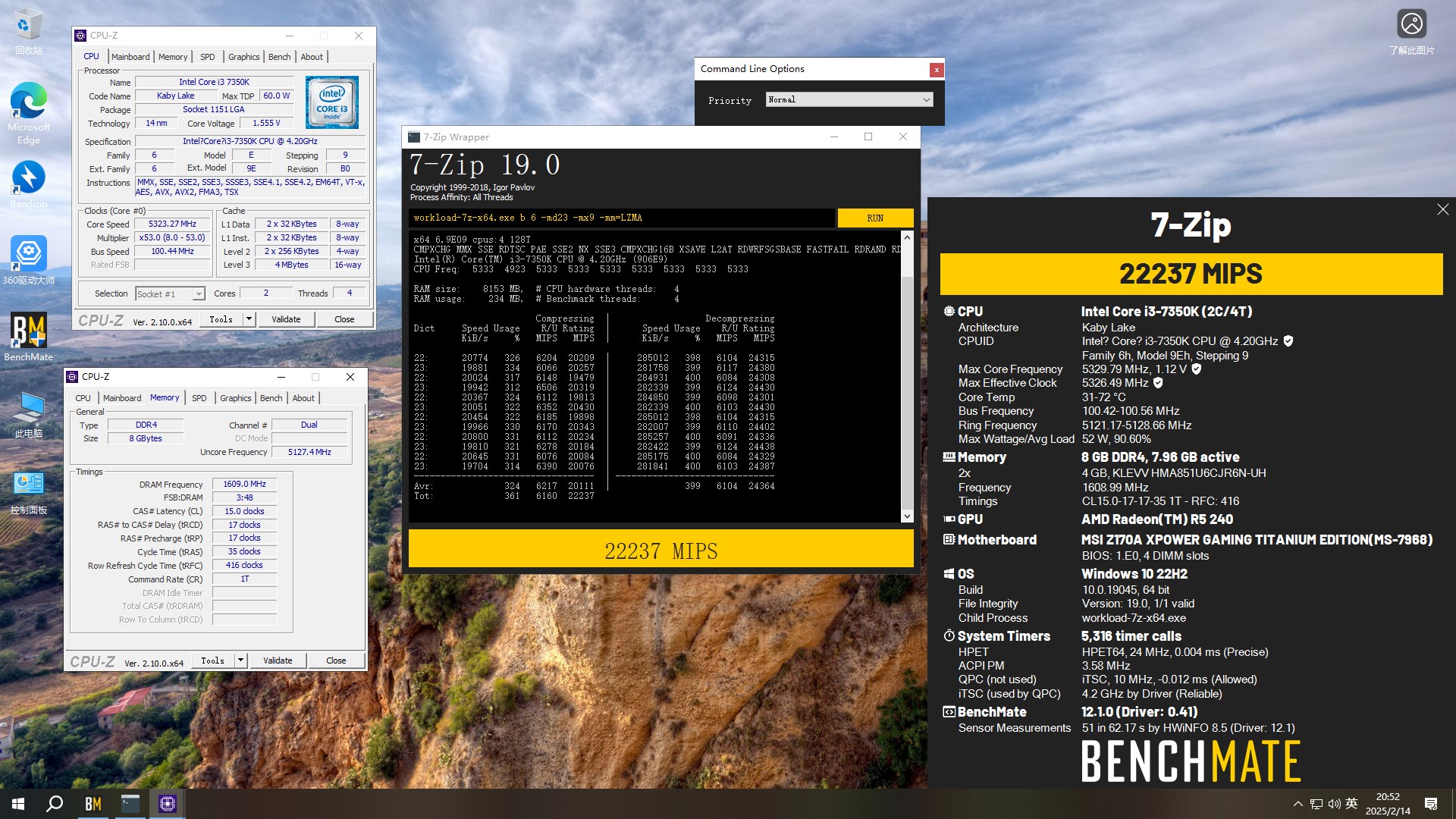Open the Bandizip desktop shortcut

[29, 184]
